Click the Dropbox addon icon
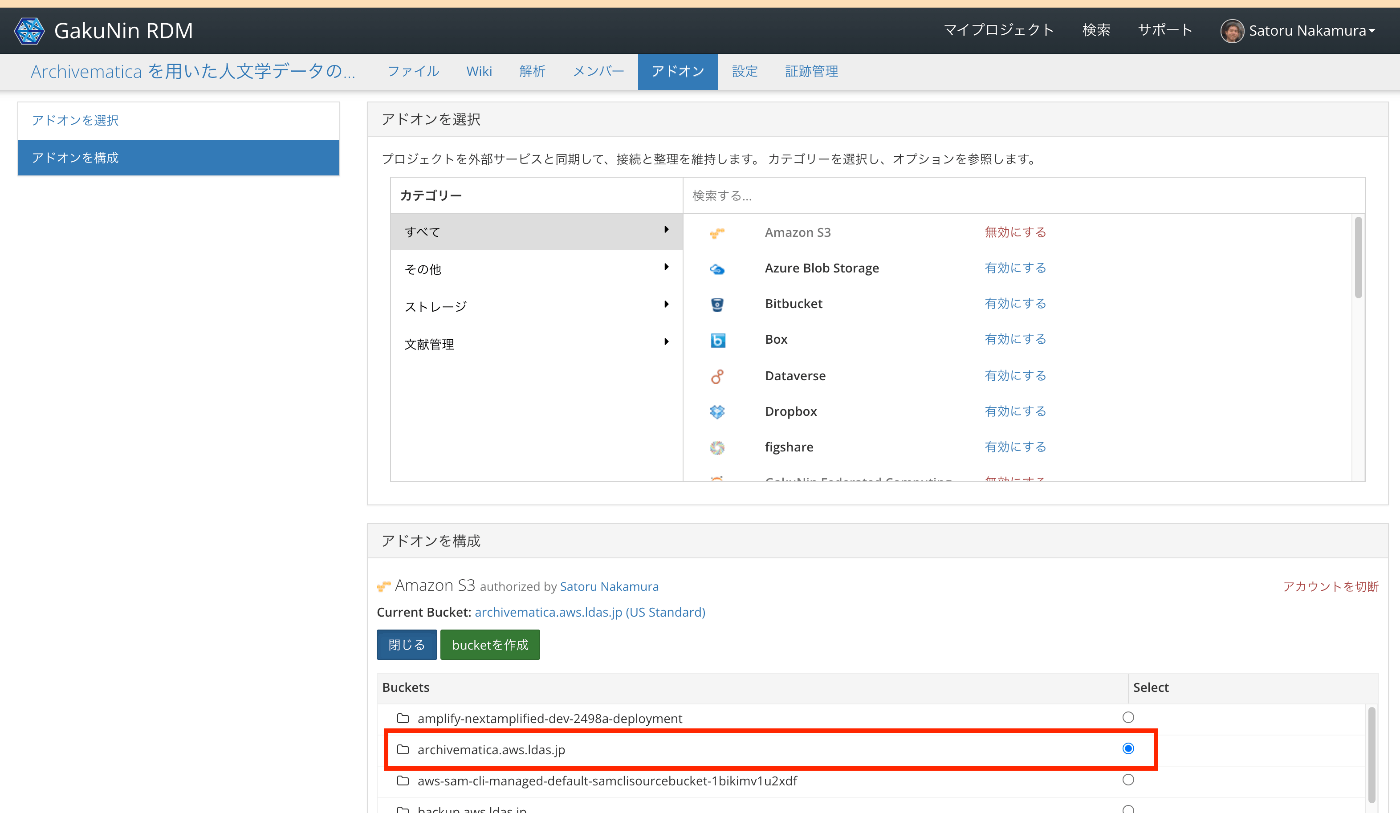 717,412
